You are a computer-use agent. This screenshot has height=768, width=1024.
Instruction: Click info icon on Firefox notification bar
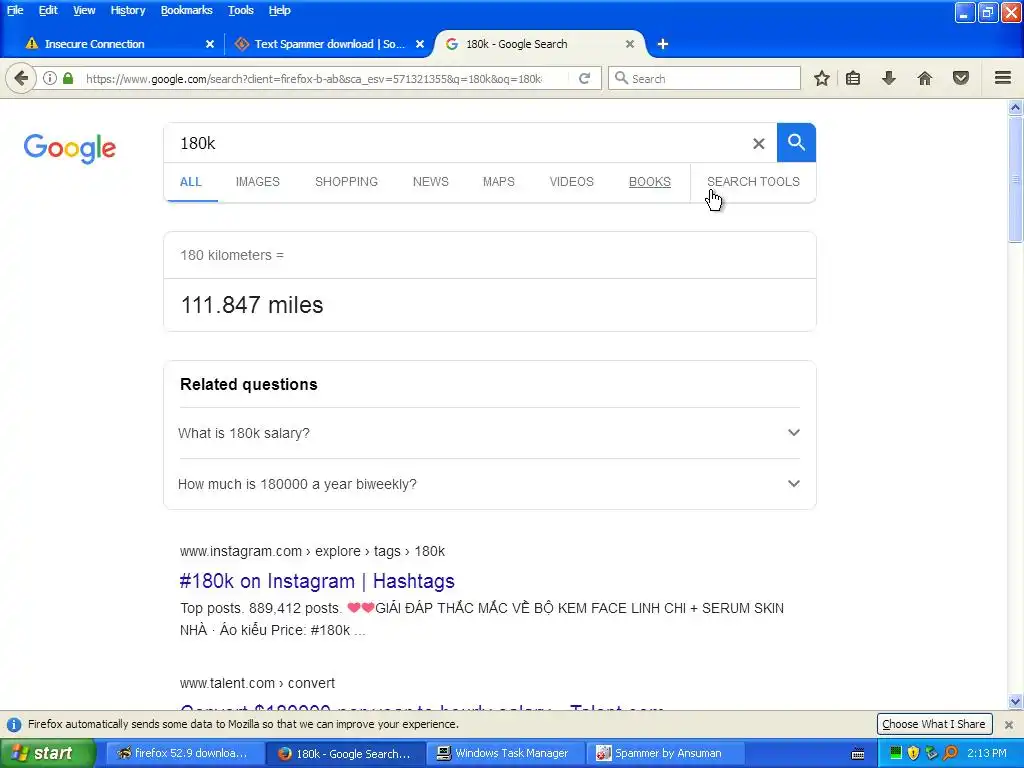click(x=14, y=724)
